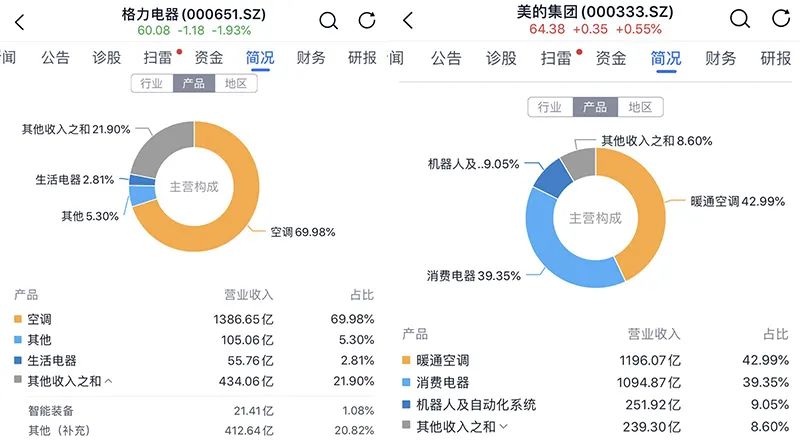
Task: Open the 公告 tab in 美的集团 panel
Action: click(446, 58)
